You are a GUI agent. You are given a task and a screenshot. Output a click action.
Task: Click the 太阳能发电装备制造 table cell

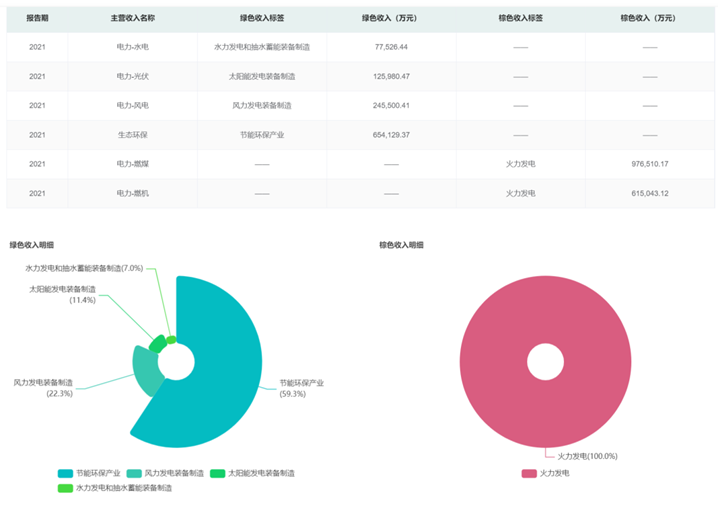coord(262,76)
